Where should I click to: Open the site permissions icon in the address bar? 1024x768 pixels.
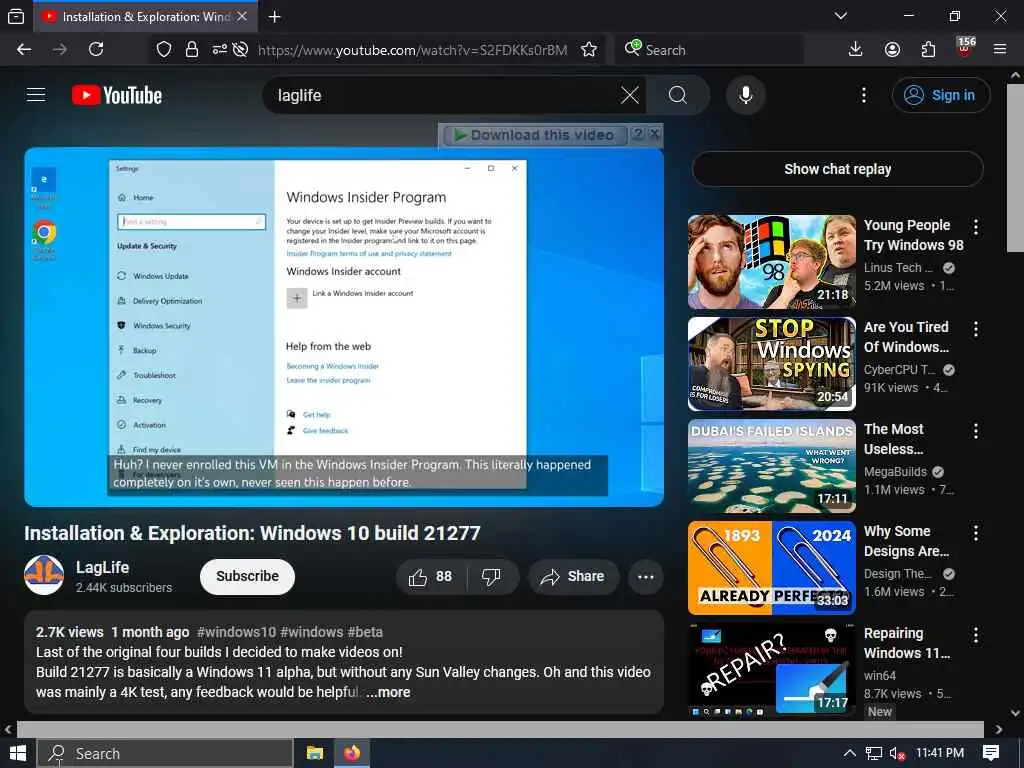point(219,50)
